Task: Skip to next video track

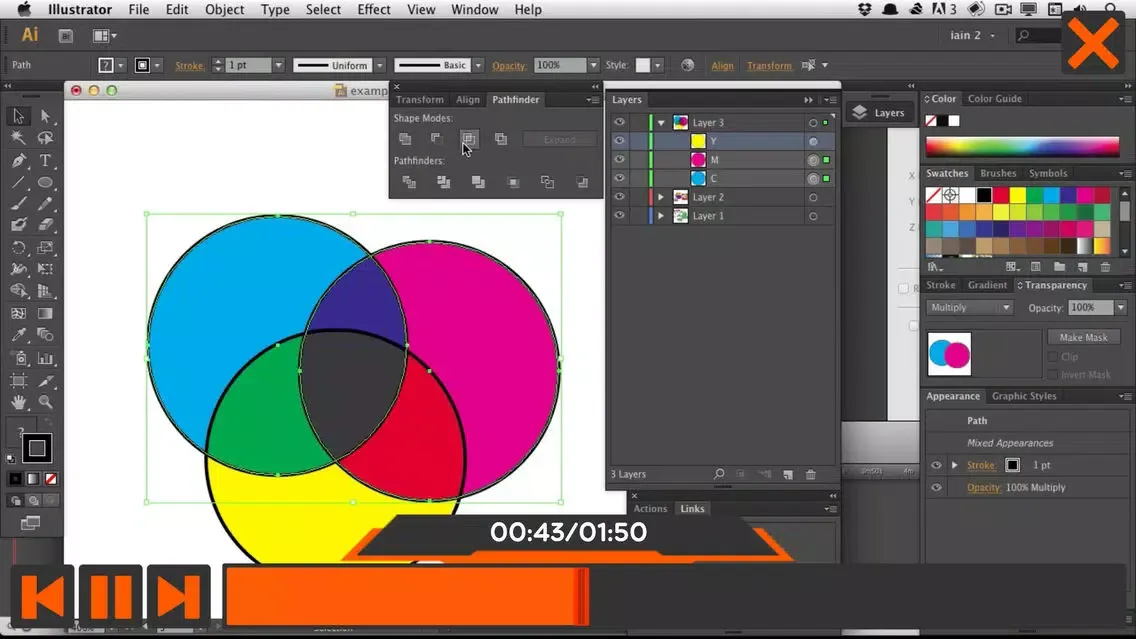Action: click(x=178, y=596)
